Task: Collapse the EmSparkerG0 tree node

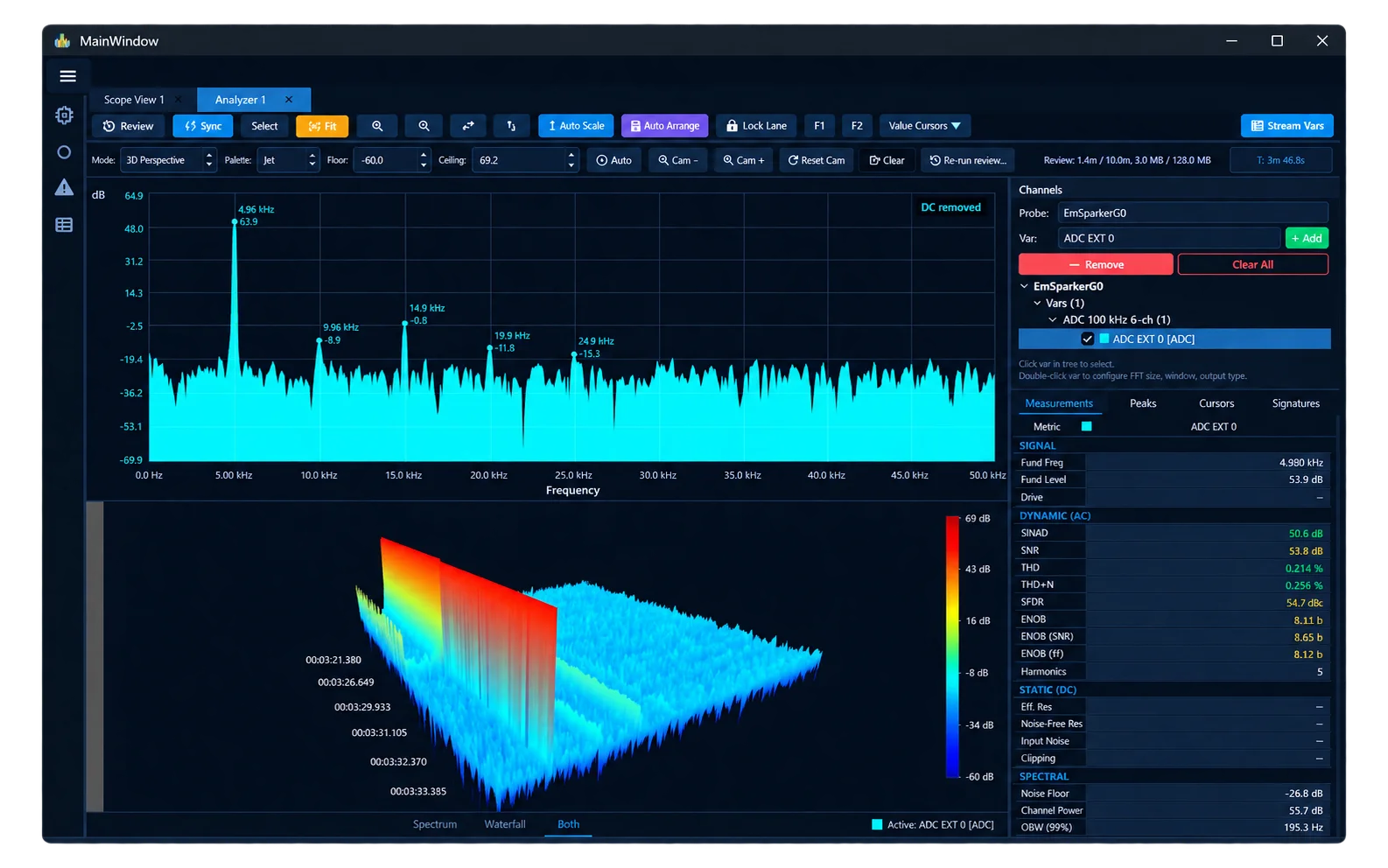Action: click(1024, 286)
